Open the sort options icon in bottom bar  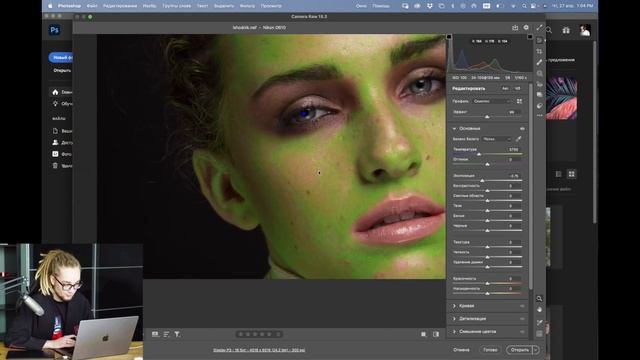coord(166,334)
